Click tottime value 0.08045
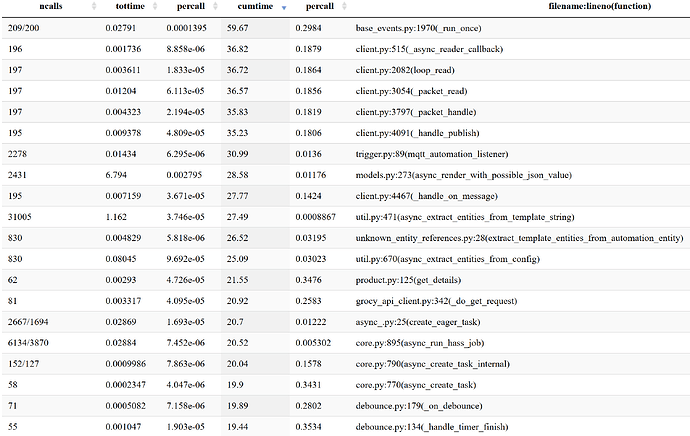The image size is (690, 436). (x=121, y=259)
